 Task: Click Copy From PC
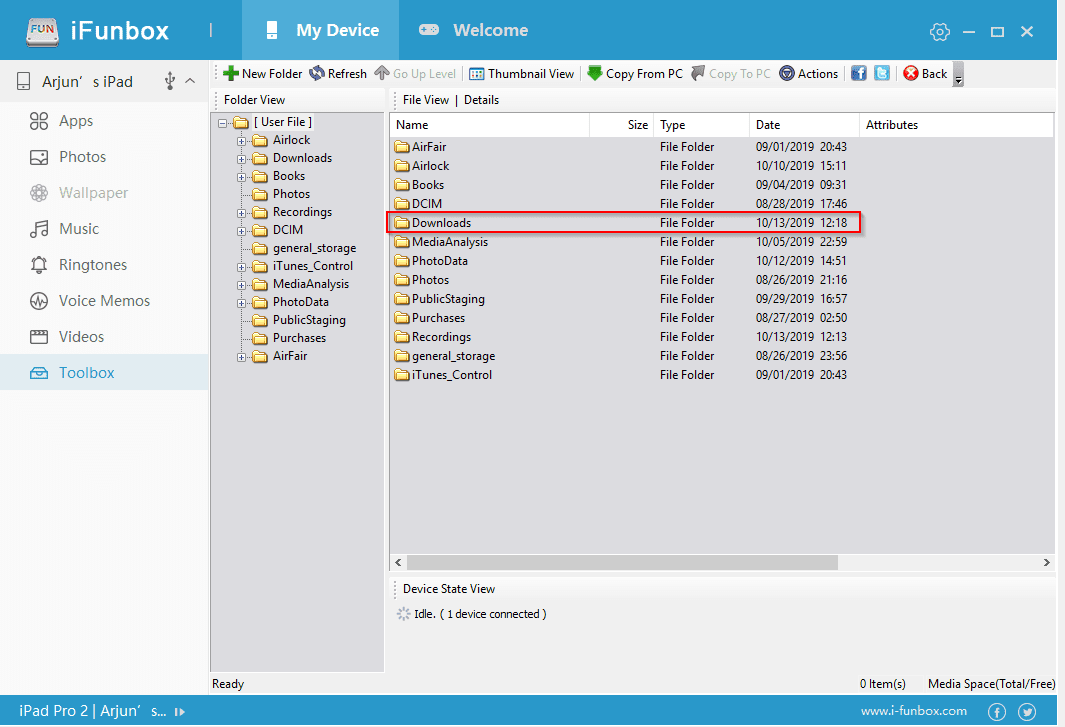point(635,73)
